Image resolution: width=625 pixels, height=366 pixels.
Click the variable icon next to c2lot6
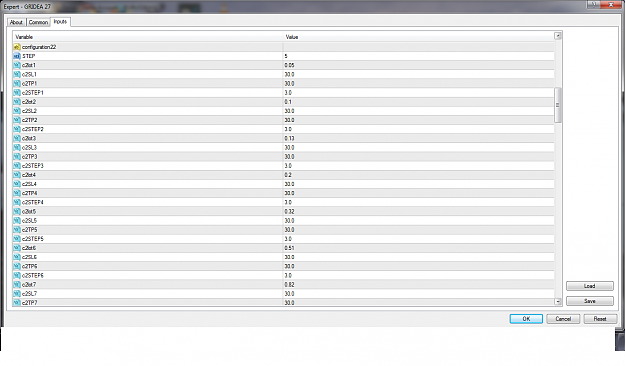tap(17, 248)
